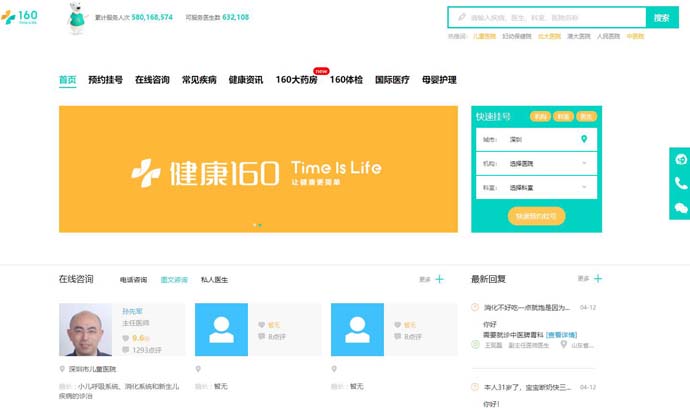
Task: Open 母婴护理 navigation item
Action: point(439,80)
